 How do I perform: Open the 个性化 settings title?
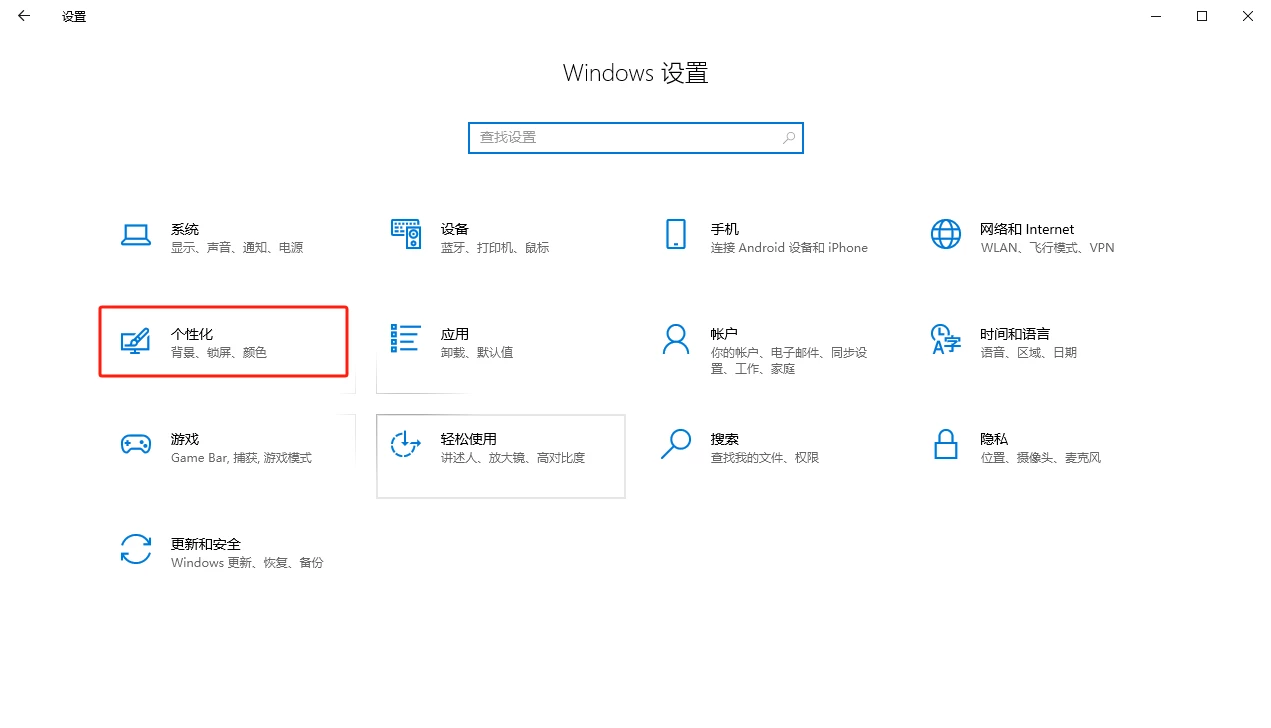[x=192, y=334]
